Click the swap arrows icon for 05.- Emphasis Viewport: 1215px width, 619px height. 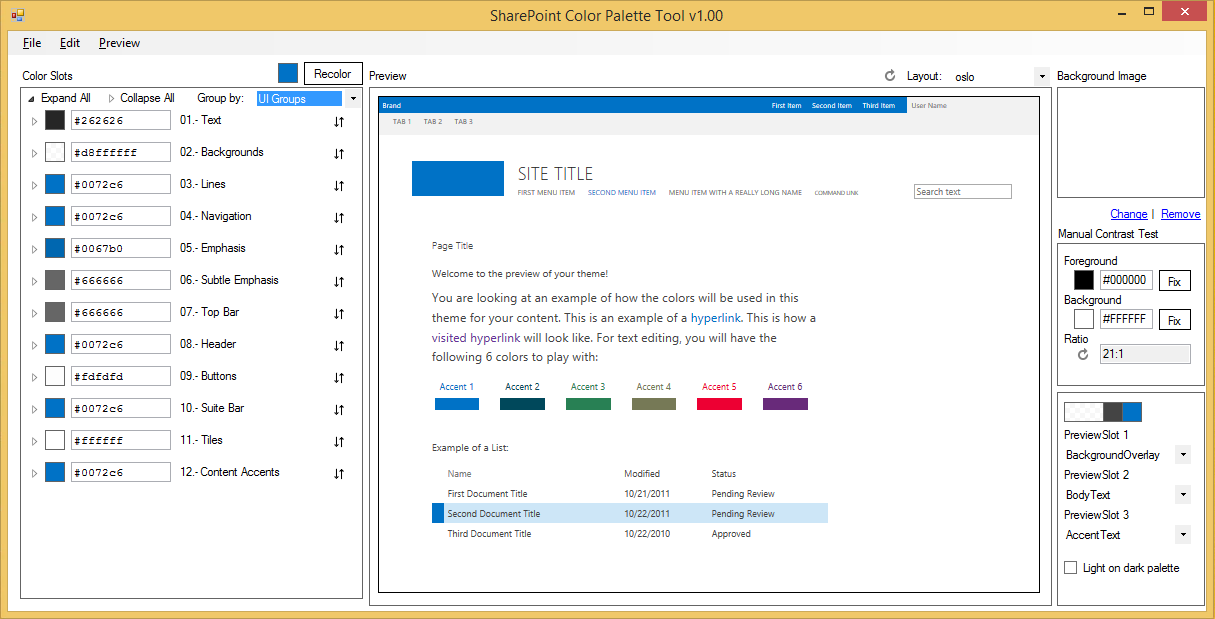click(x=339, y=250)
